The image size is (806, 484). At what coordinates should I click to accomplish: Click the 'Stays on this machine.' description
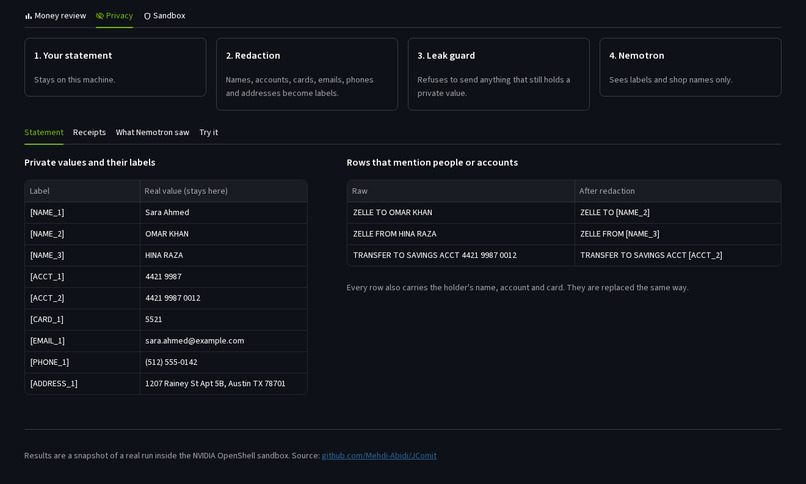click(75, 80)
